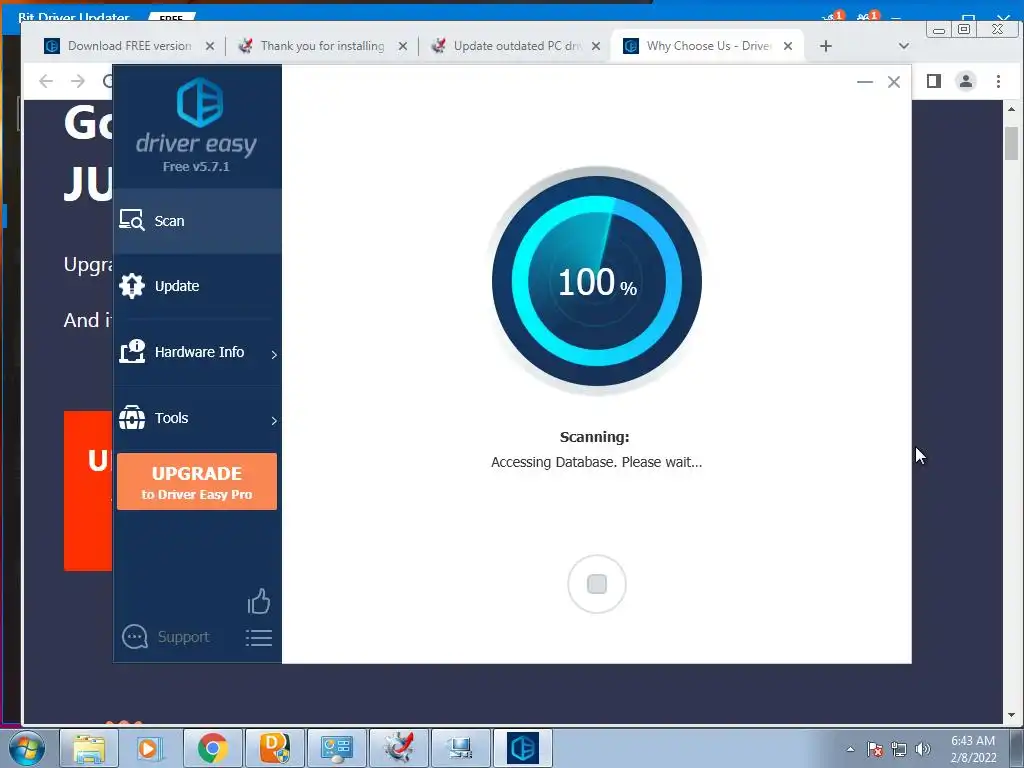The height and width of the screenshot is (768, 1024).
Task: Expand the Hardware Info submenu arrow
Action: pyautogui.click(x=274, y=355)
